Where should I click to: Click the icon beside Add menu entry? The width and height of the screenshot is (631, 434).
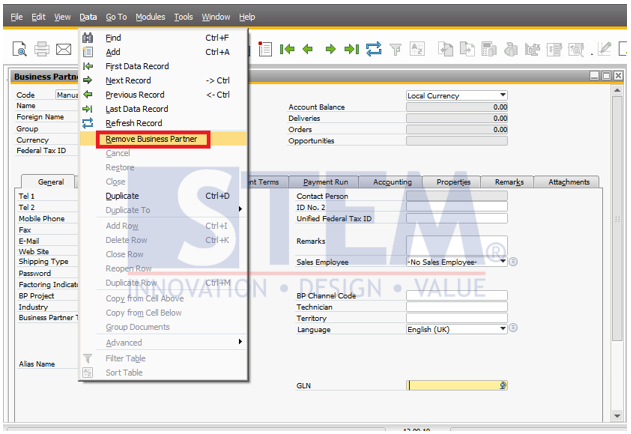tap(88, 52)
